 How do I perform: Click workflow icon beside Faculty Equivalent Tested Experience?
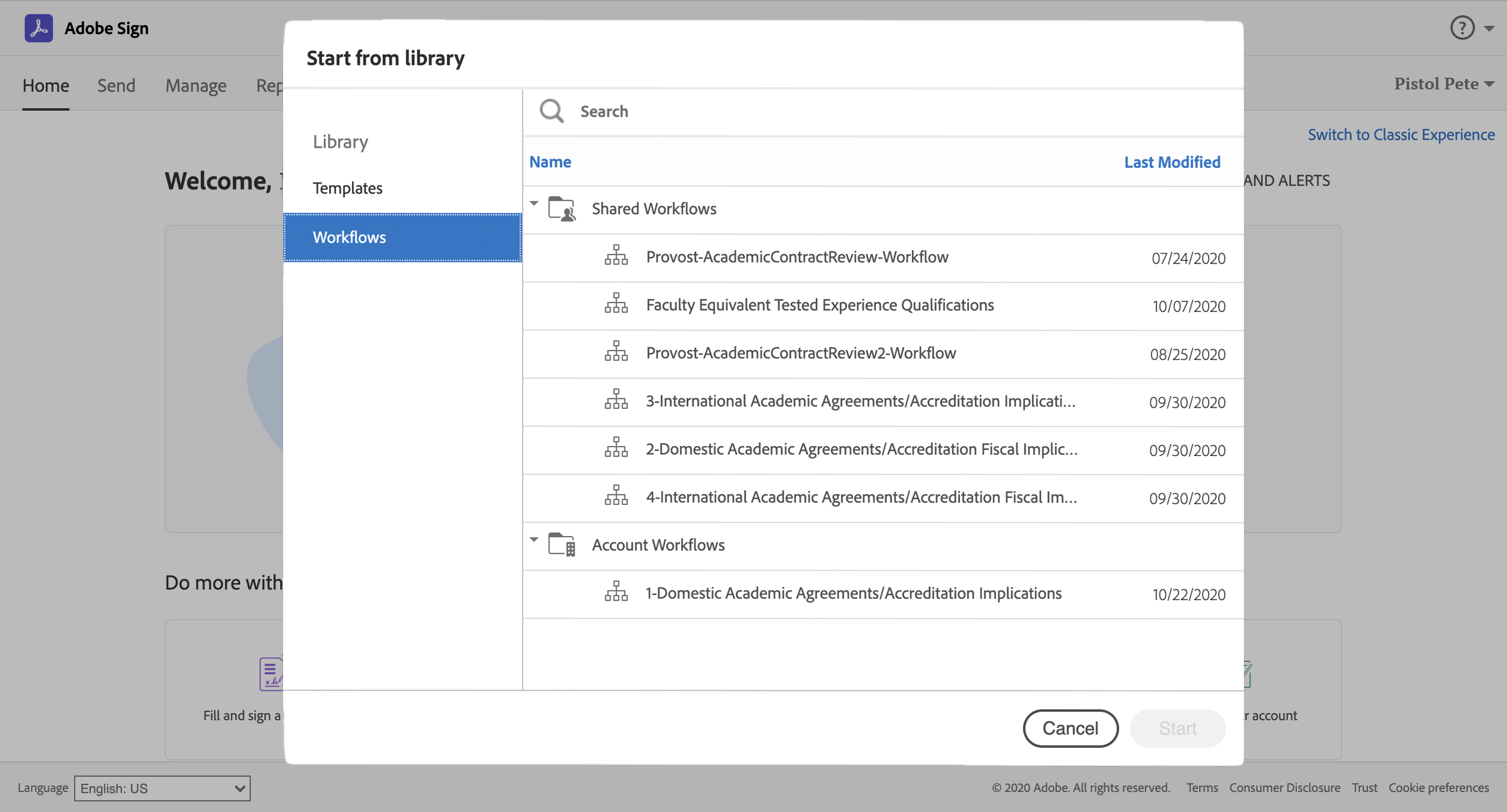616,304
